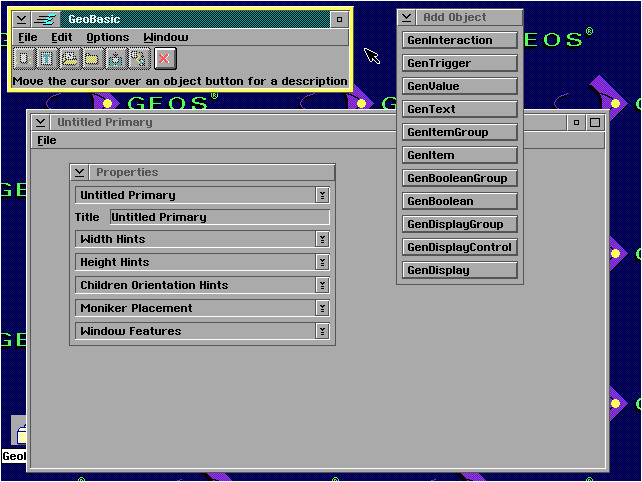The width and height of the screenshot is (642, 482).
Task: Click the teal T-shaped toolbar icon
Action: coord(46,59)
